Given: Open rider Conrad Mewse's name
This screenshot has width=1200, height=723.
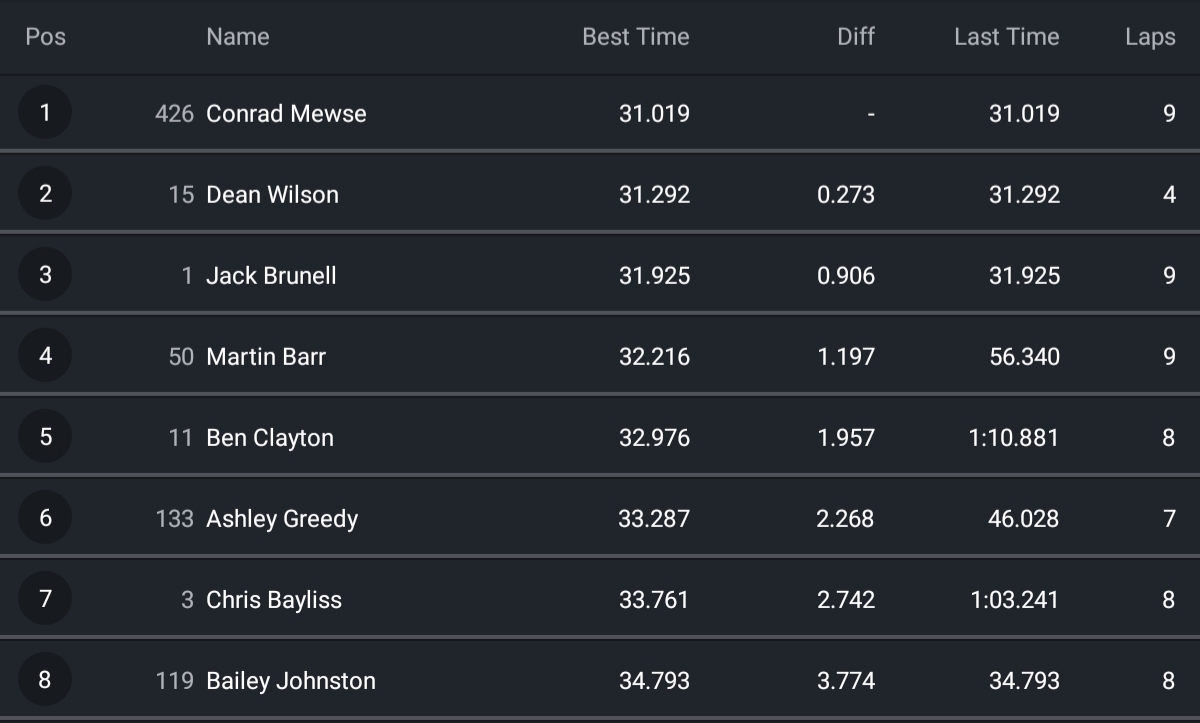Looking at the screenshot, I should (286, 114).
